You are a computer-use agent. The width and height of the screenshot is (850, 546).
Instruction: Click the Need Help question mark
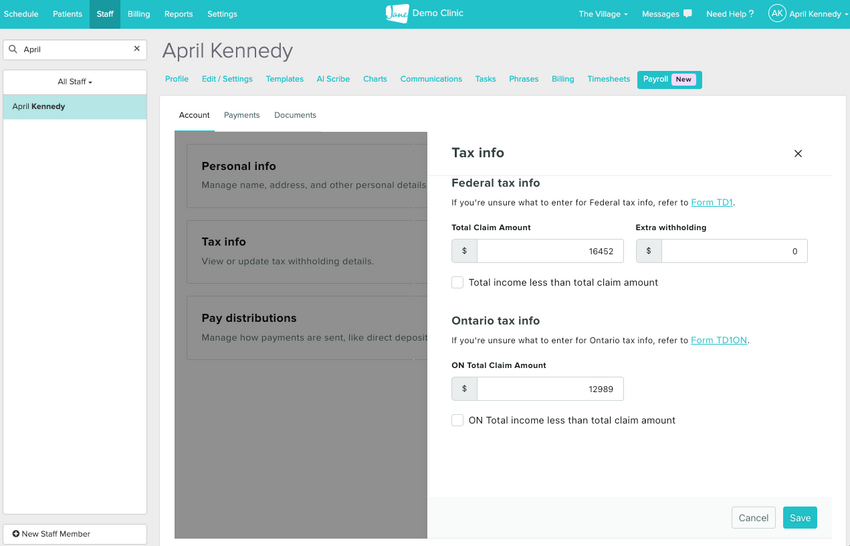pos(751,14)
